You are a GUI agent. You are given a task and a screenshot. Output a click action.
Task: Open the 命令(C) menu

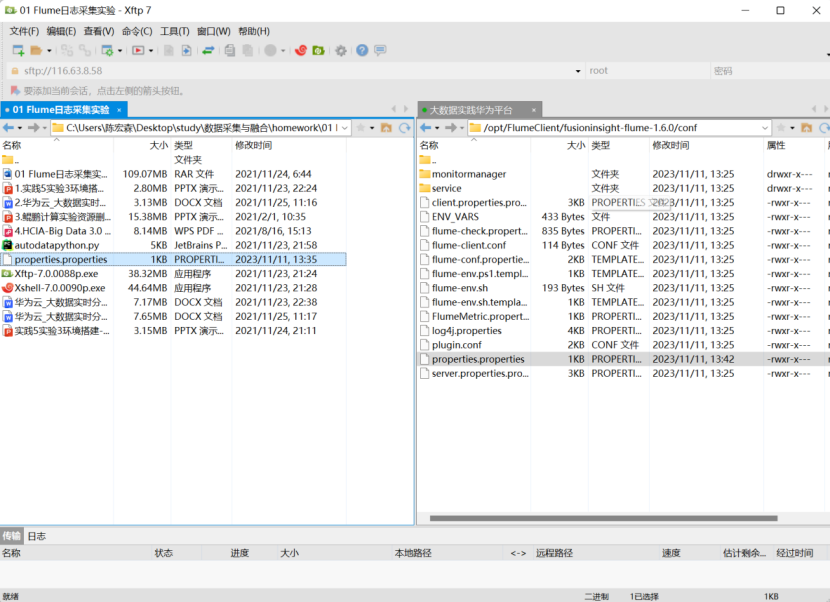tap(137, 31)
